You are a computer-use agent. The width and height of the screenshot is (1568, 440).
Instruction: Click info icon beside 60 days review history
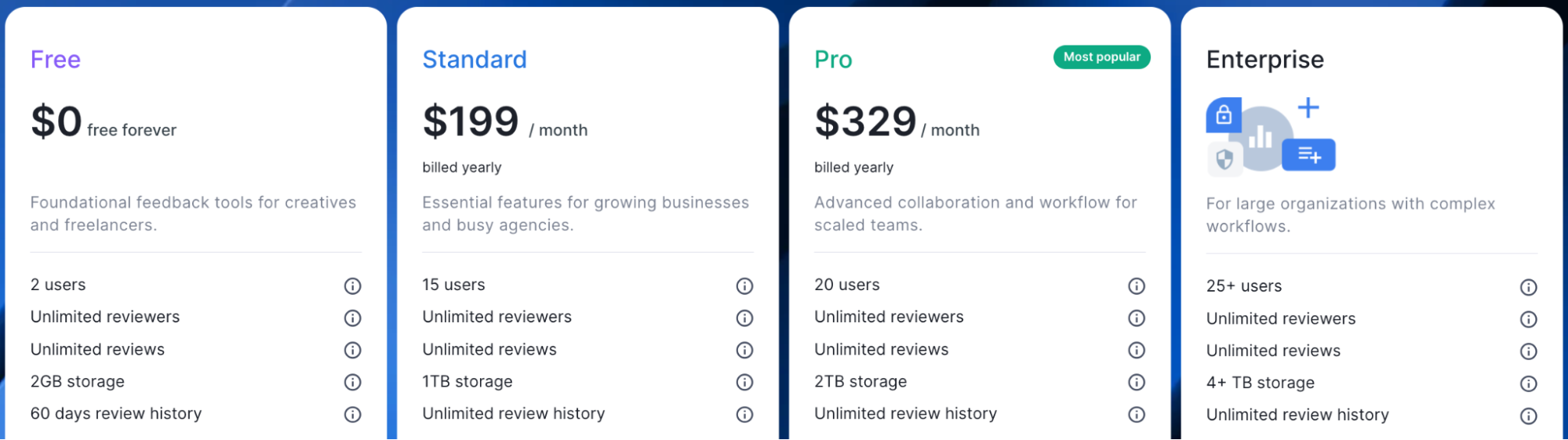pos(353,414)
